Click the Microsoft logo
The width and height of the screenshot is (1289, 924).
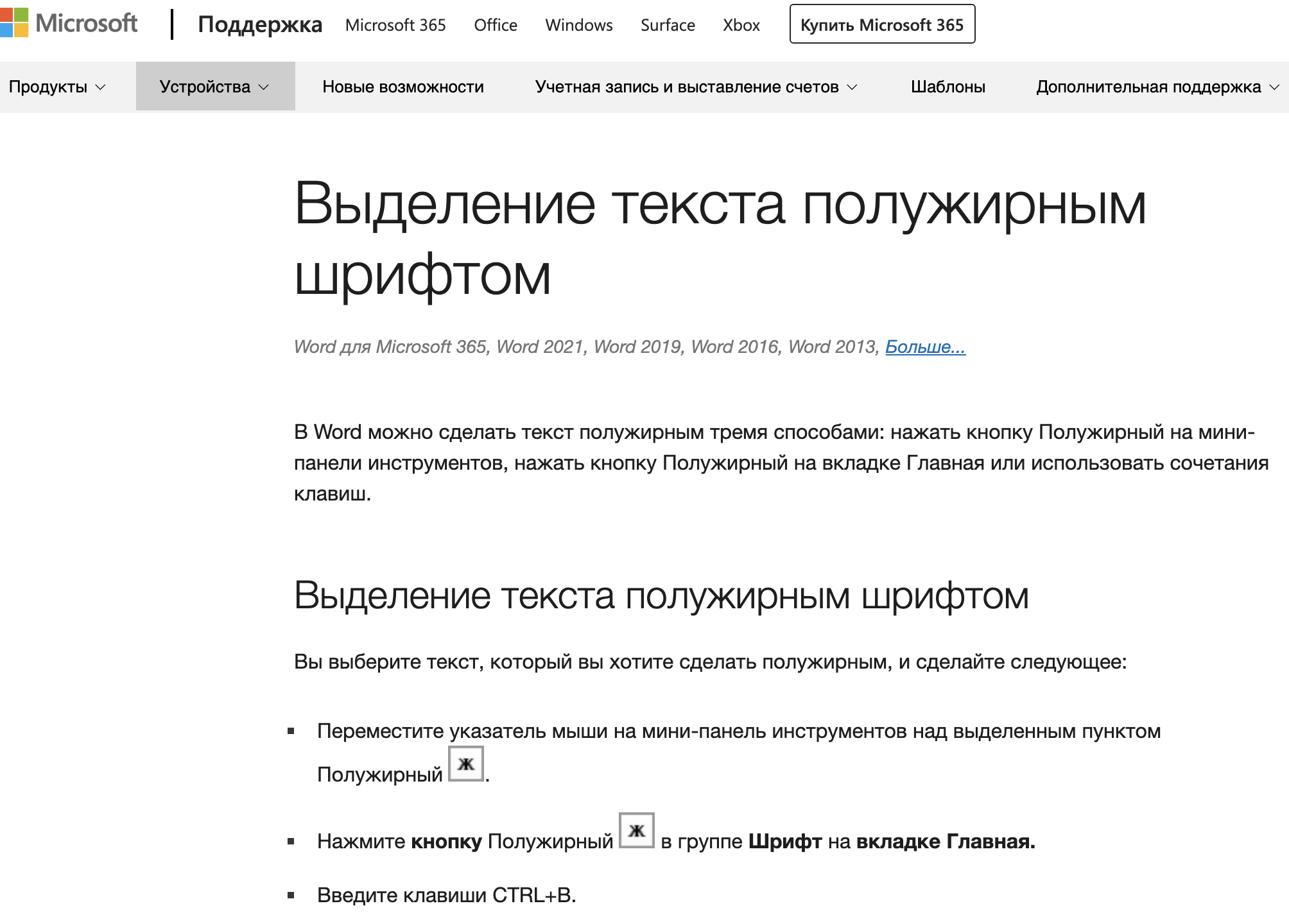[x=69, y=23]
